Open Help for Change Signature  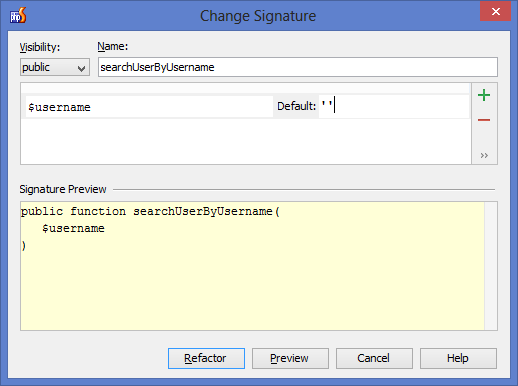[458, 358]
